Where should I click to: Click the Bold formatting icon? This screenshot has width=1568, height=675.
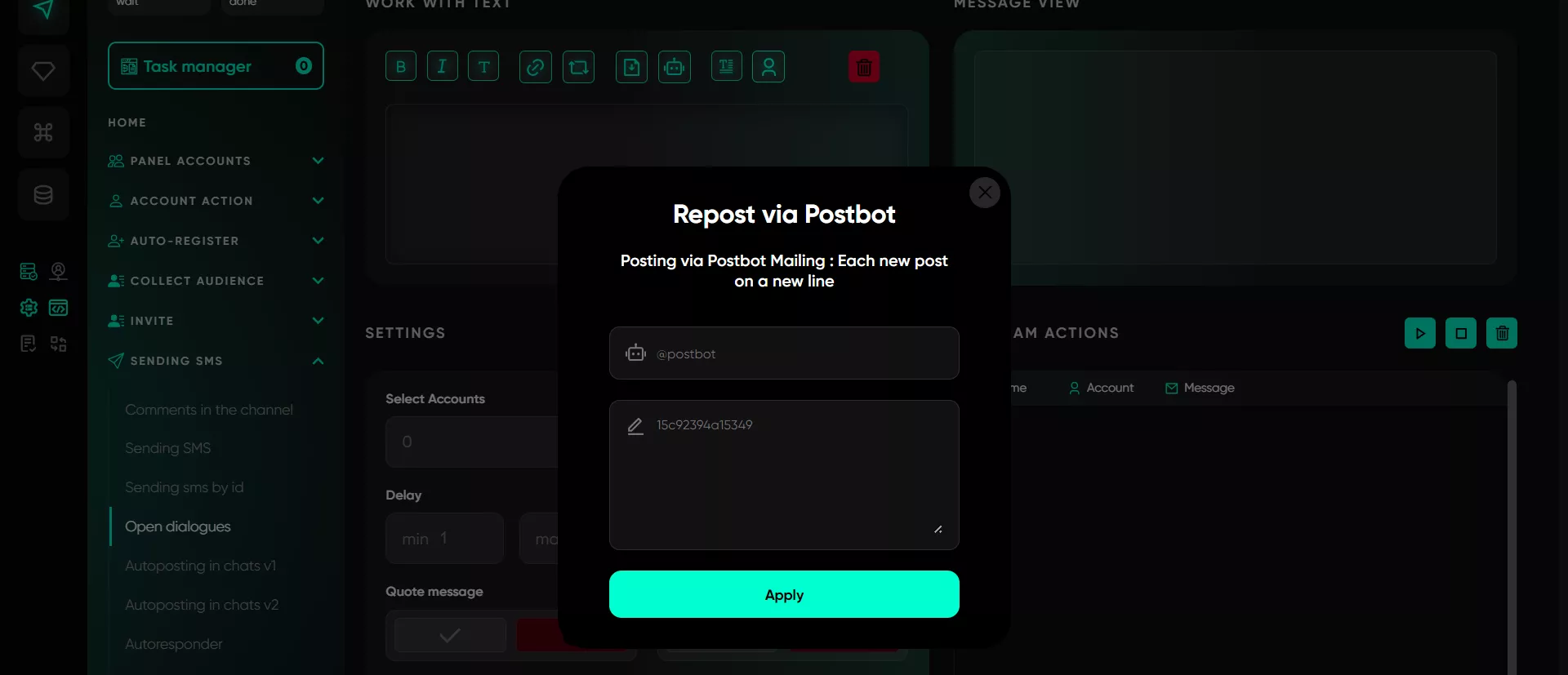coord(401,66)
